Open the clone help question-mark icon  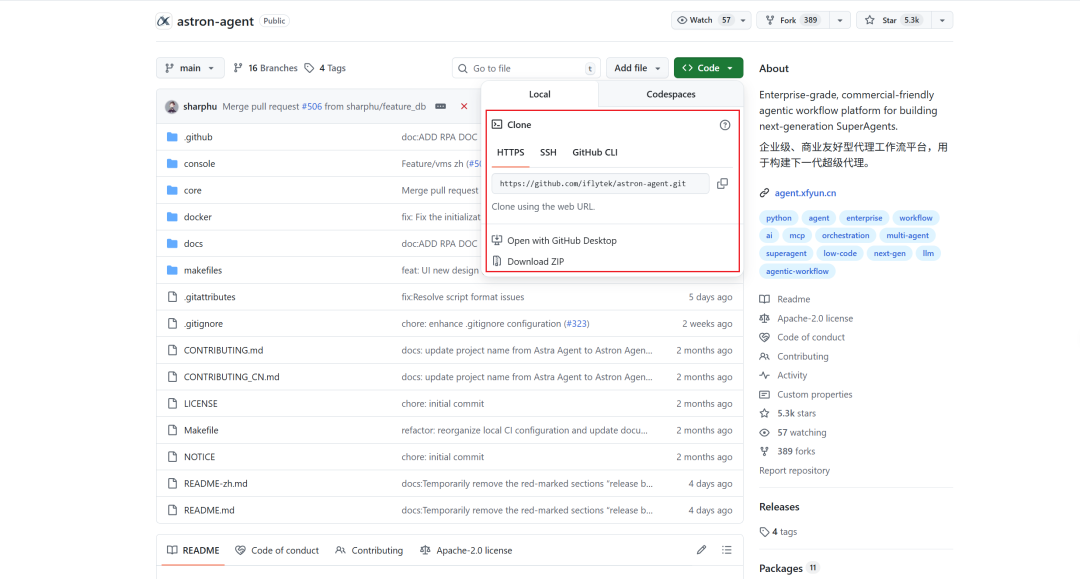click(725, 125)
